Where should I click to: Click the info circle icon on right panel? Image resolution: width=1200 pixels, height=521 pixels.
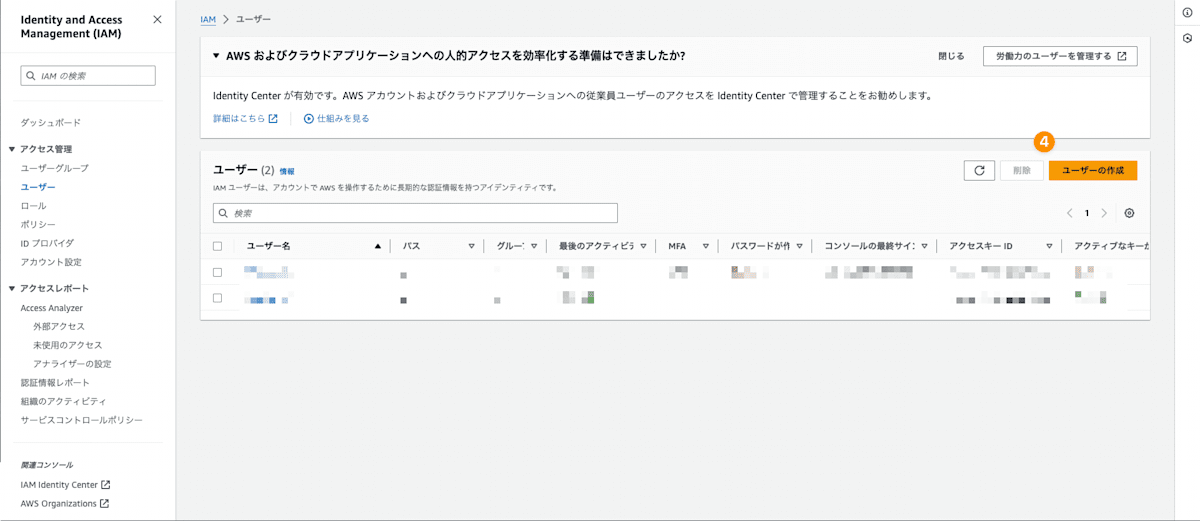pos(1186,12)
